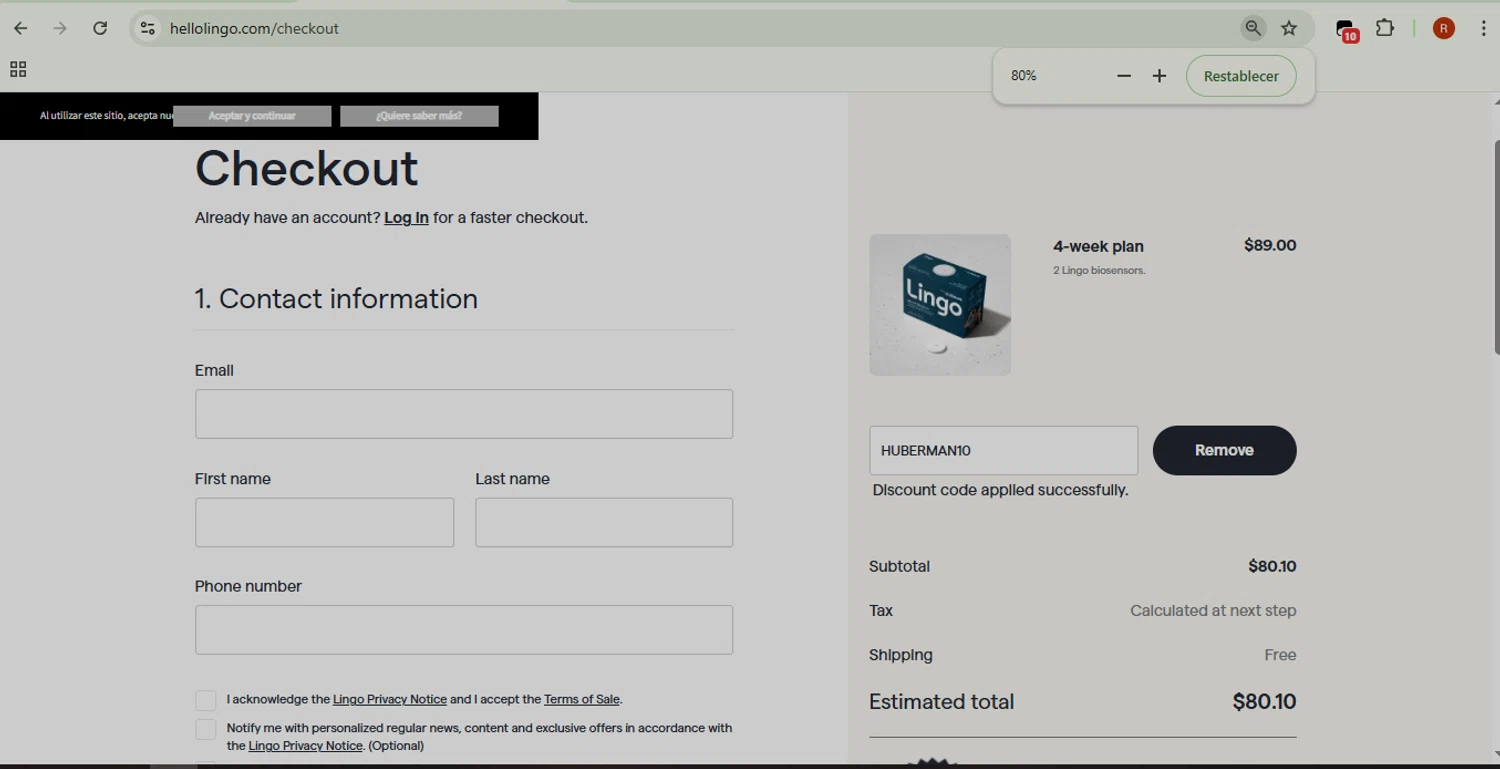This screenshot has height=769, width=1500.
Task: Click the ¿Quiere saber más? button
Action: [419, 116]
